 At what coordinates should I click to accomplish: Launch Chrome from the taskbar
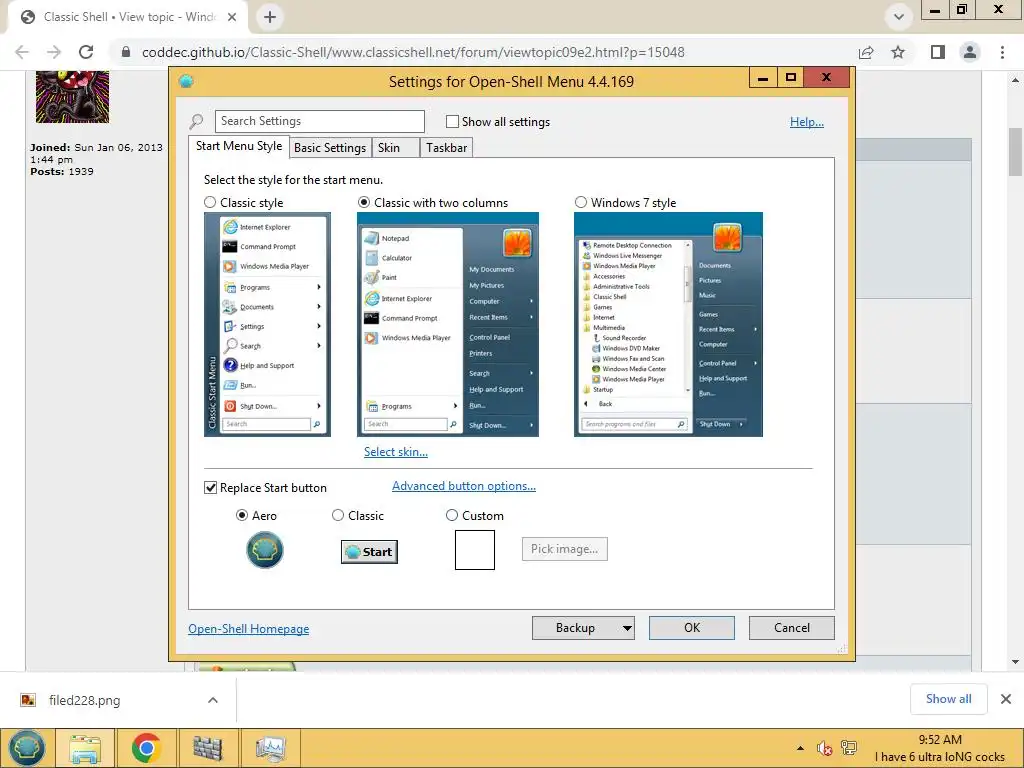146,748
